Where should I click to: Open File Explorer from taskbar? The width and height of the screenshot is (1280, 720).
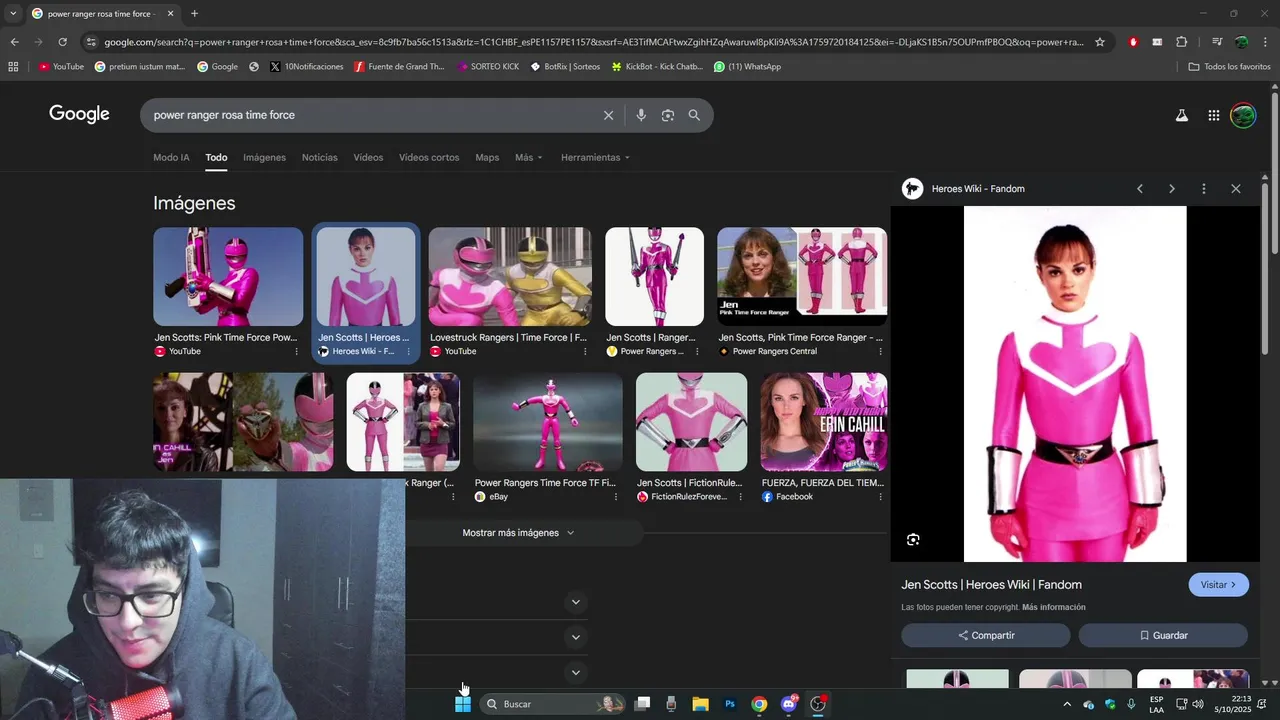click(700, 704)
